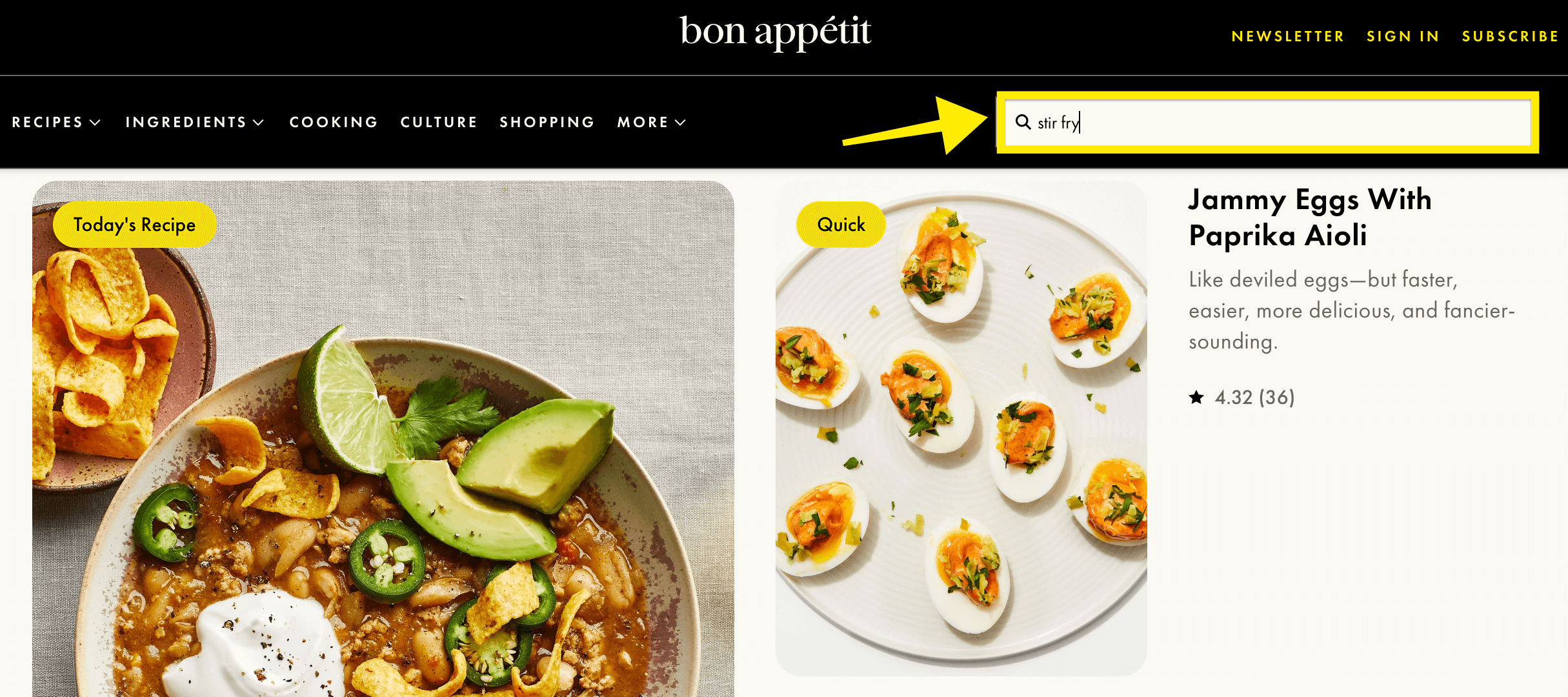Open the Cooking section
Screen dimensions: 1568x697
point(334,122)
